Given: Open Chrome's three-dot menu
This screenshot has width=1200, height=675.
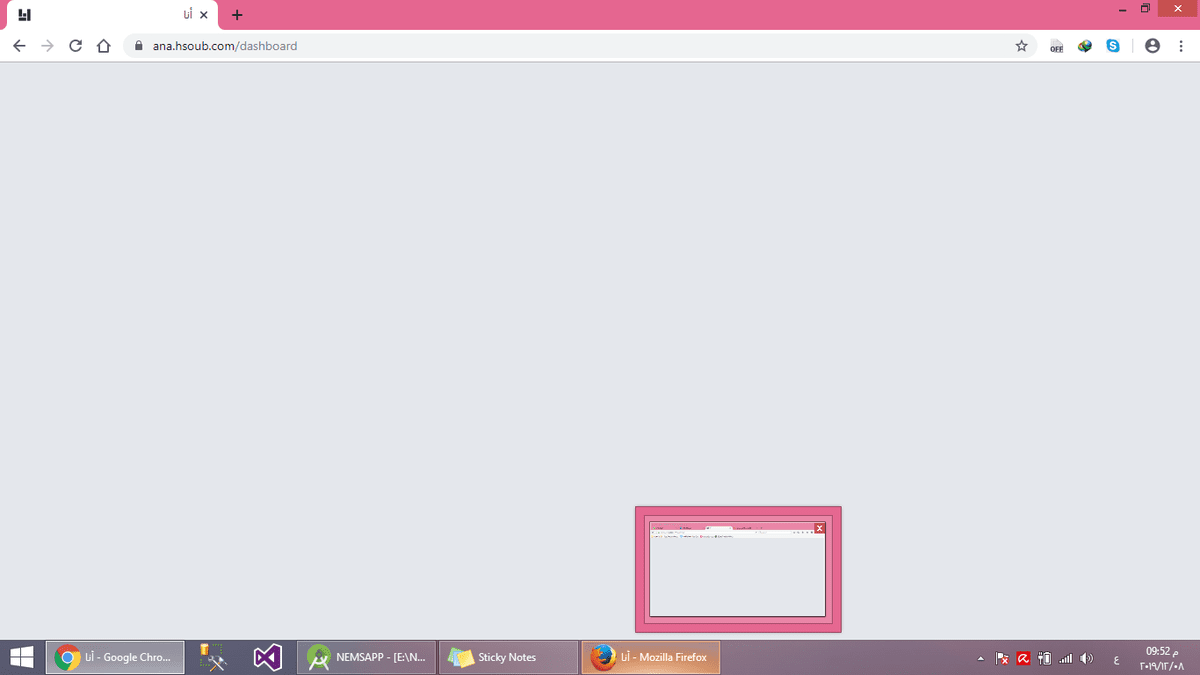Looking at the screenshot, I should (x=1181, y=46).
